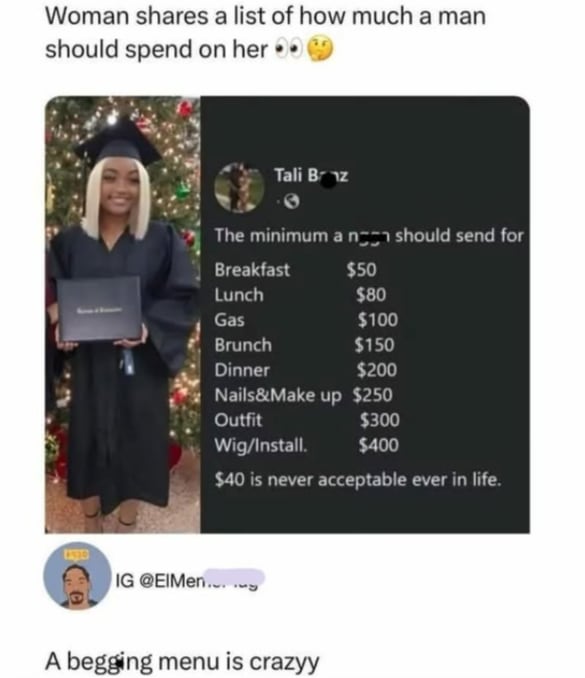
Task: Select the Gas $100 row
Action: 306,320
